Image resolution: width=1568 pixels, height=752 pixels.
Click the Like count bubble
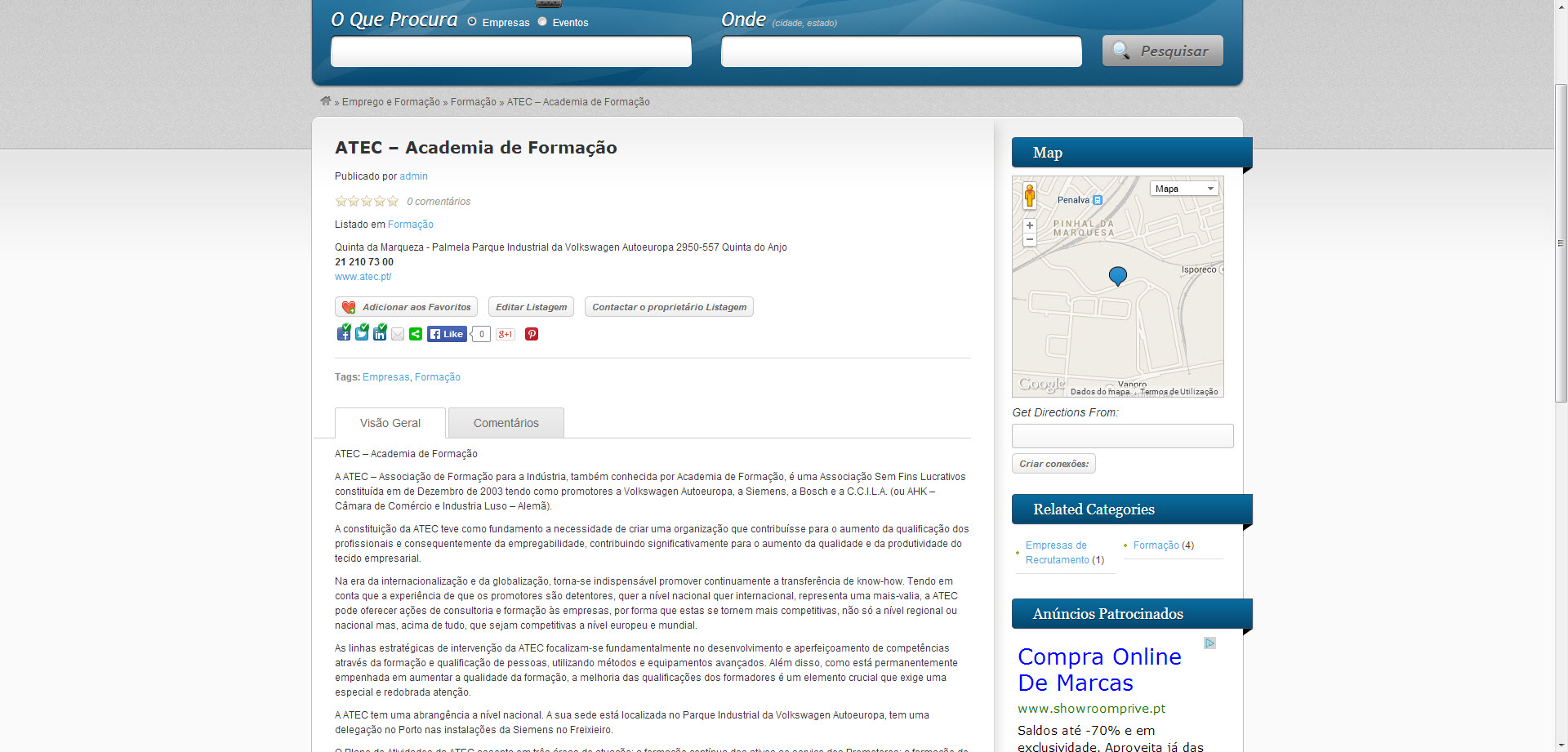point(481,334)
